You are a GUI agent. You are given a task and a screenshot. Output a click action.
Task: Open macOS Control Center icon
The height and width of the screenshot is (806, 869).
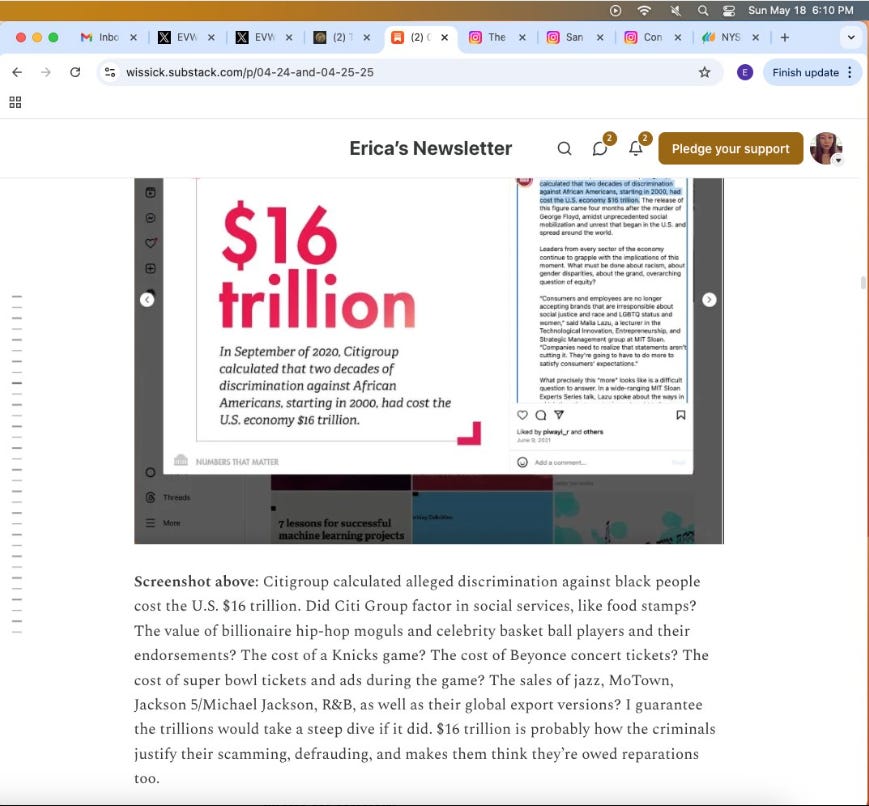729,10
